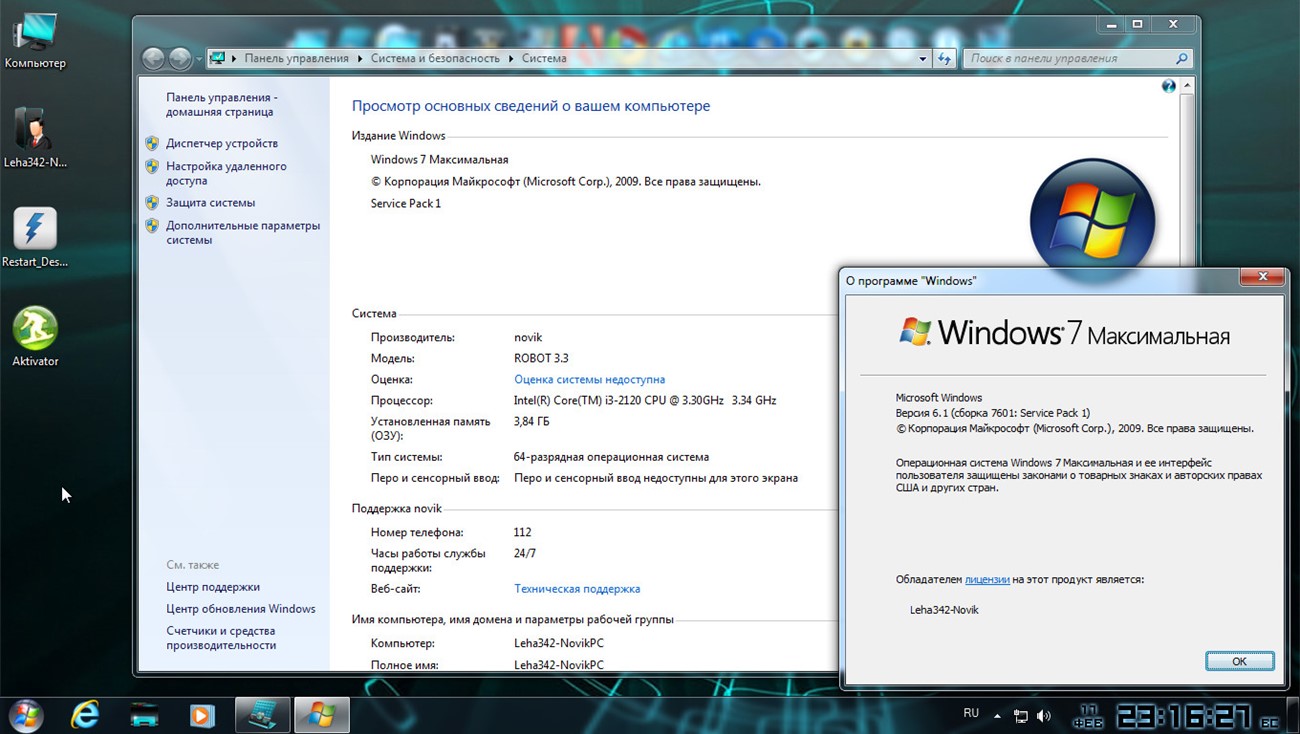Click the taskbar digital clock

[1184, 716]
